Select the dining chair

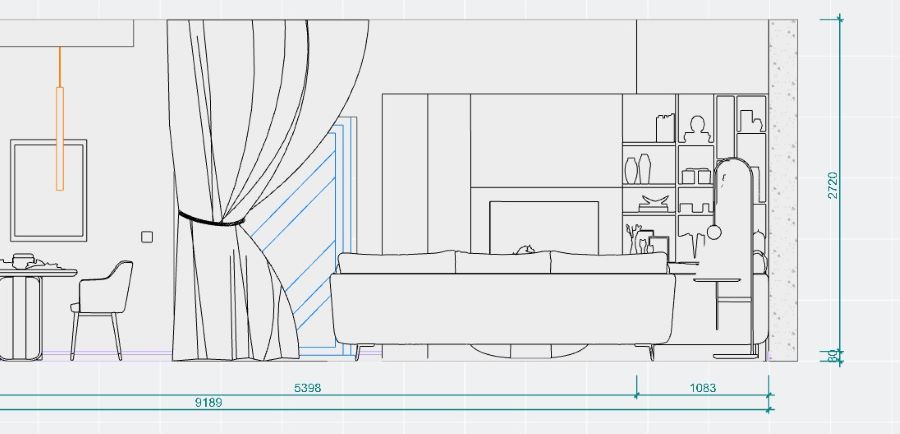[102, 310]
